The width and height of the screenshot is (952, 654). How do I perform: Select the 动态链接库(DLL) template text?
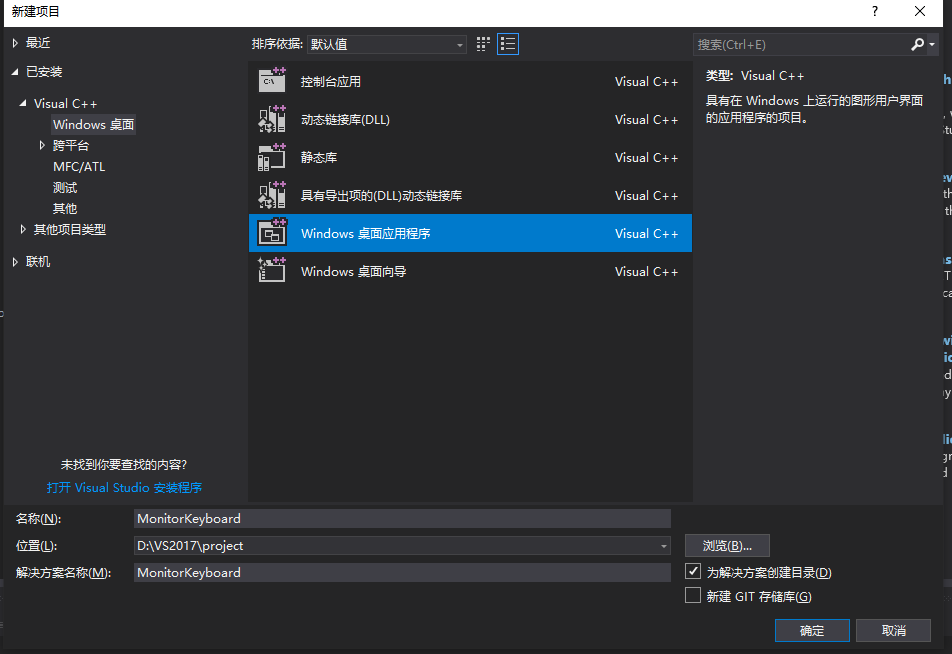345,120
